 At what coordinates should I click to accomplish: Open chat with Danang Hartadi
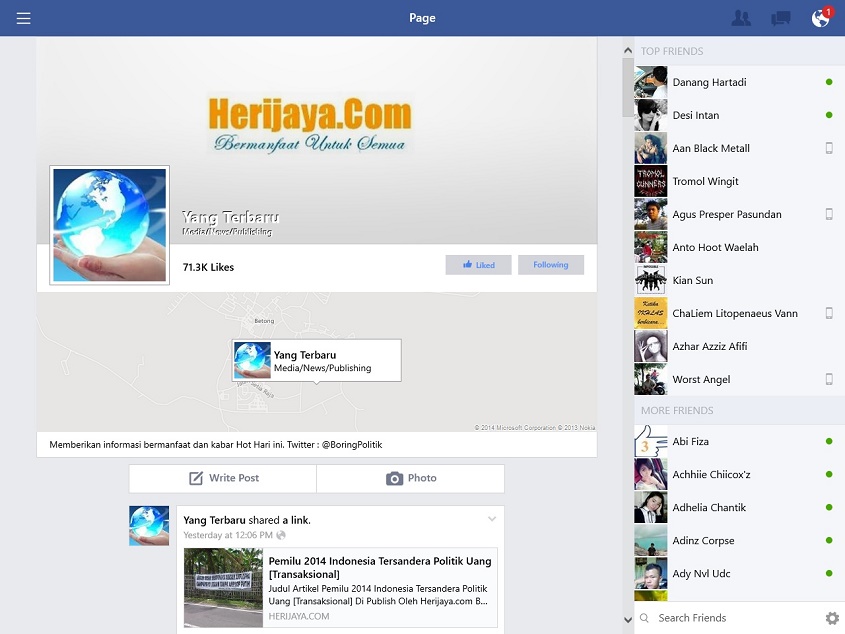coord(709,82)
